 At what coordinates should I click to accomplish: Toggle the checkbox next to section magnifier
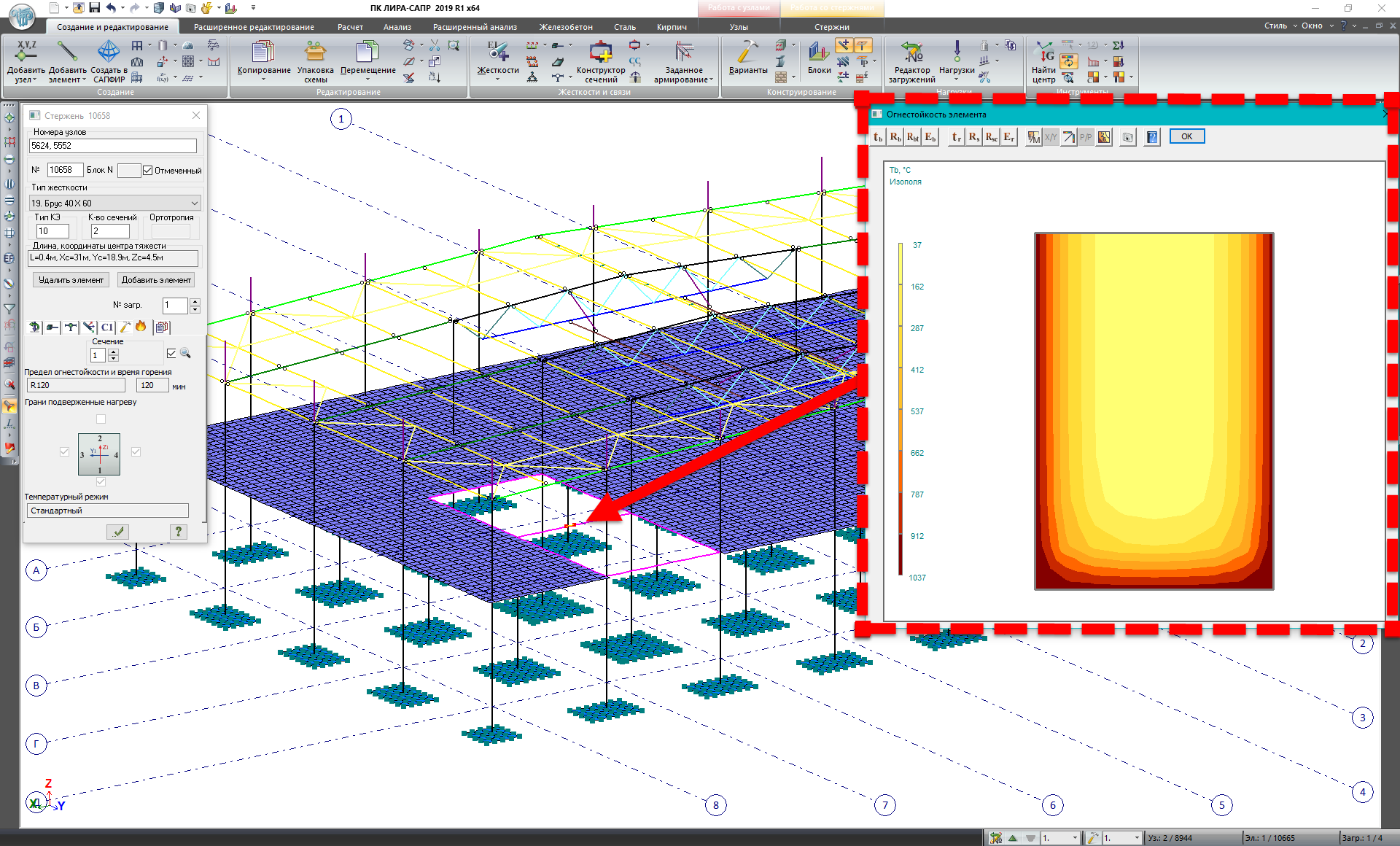point(171,354)
